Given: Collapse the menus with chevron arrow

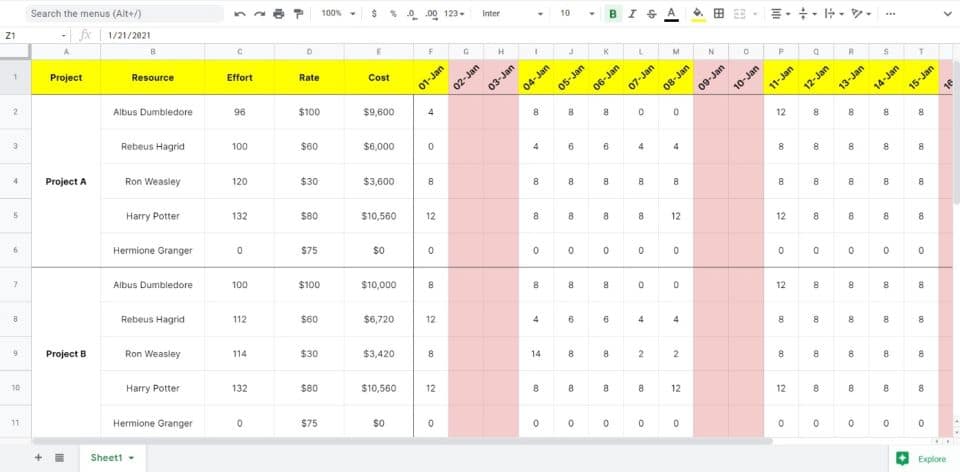Looking at the screenshot, I should pos(948,13).
